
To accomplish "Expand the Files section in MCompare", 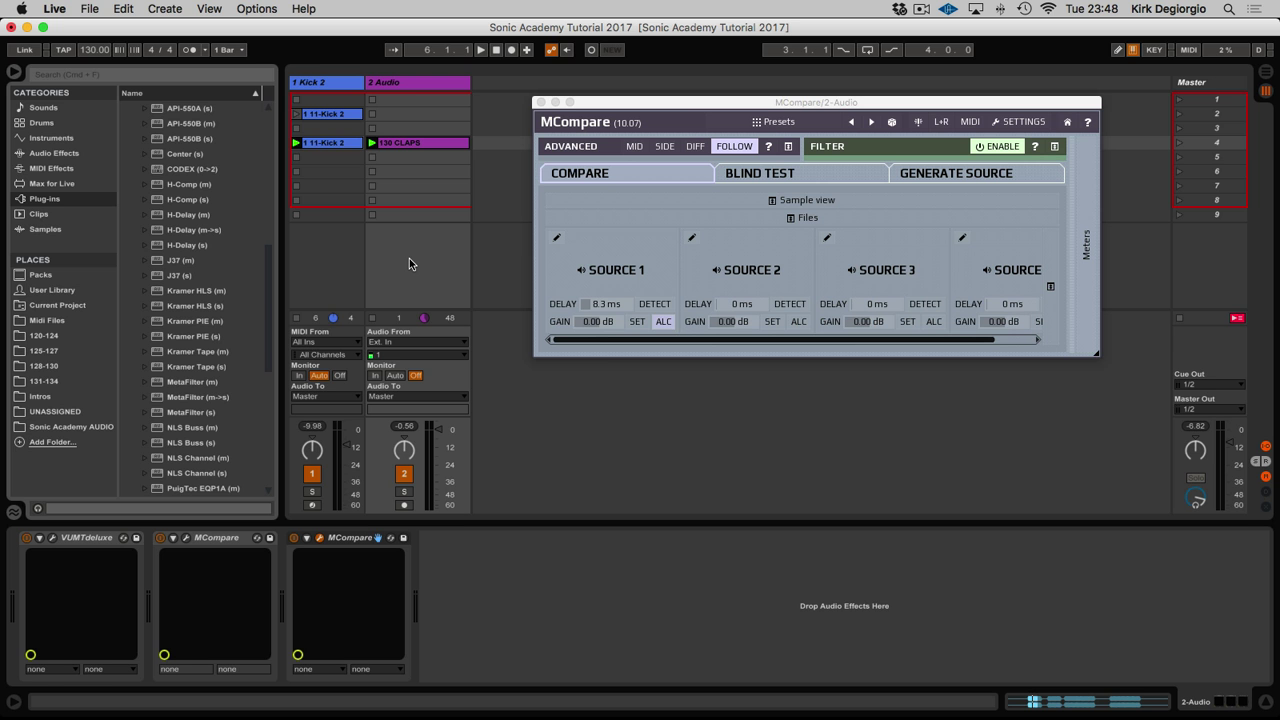I will (x=801, y=218).
